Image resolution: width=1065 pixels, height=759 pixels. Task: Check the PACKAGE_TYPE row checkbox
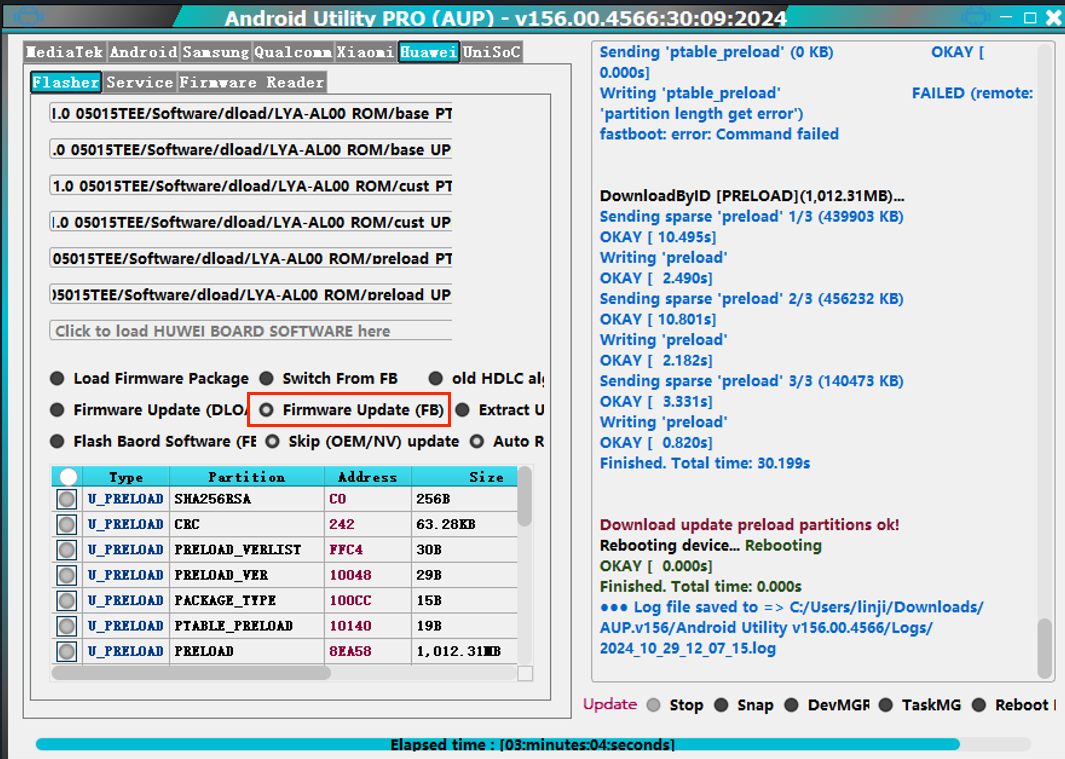pyautogui.click(x=67, y=601)
